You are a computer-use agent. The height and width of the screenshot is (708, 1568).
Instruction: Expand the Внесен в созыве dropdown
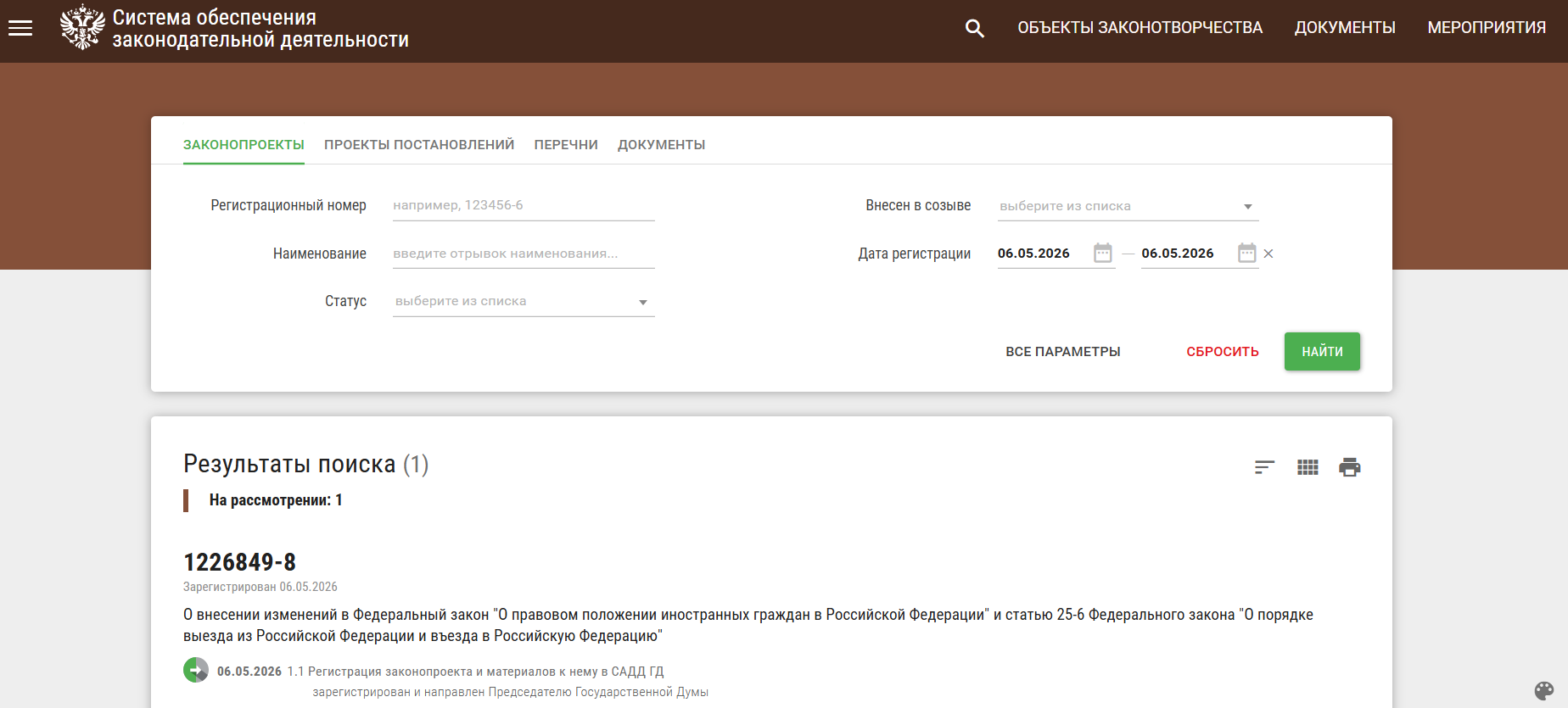pos(1128,206)
